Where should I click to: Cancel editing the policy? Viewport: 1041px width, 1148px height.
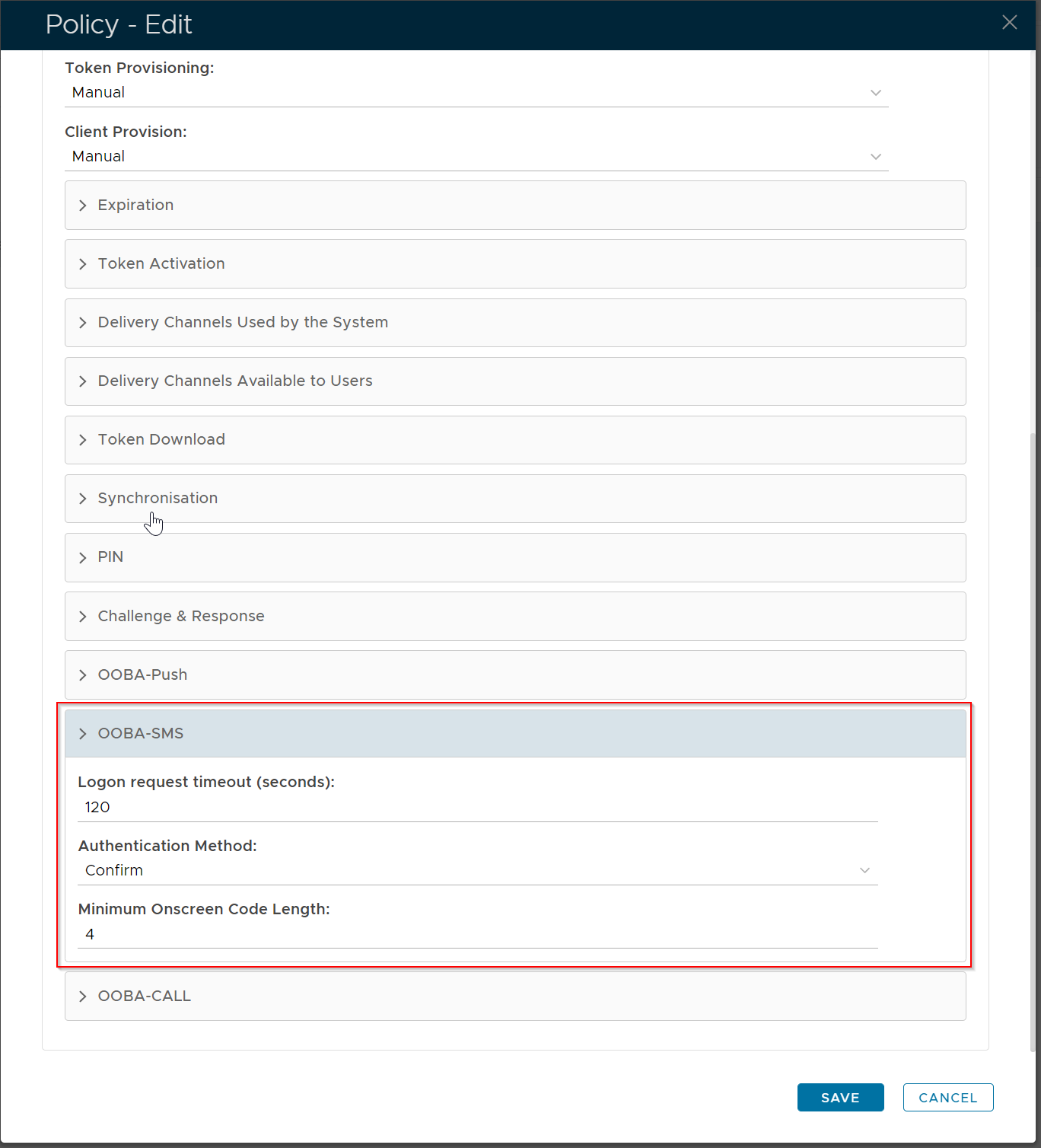[947, 1098]
